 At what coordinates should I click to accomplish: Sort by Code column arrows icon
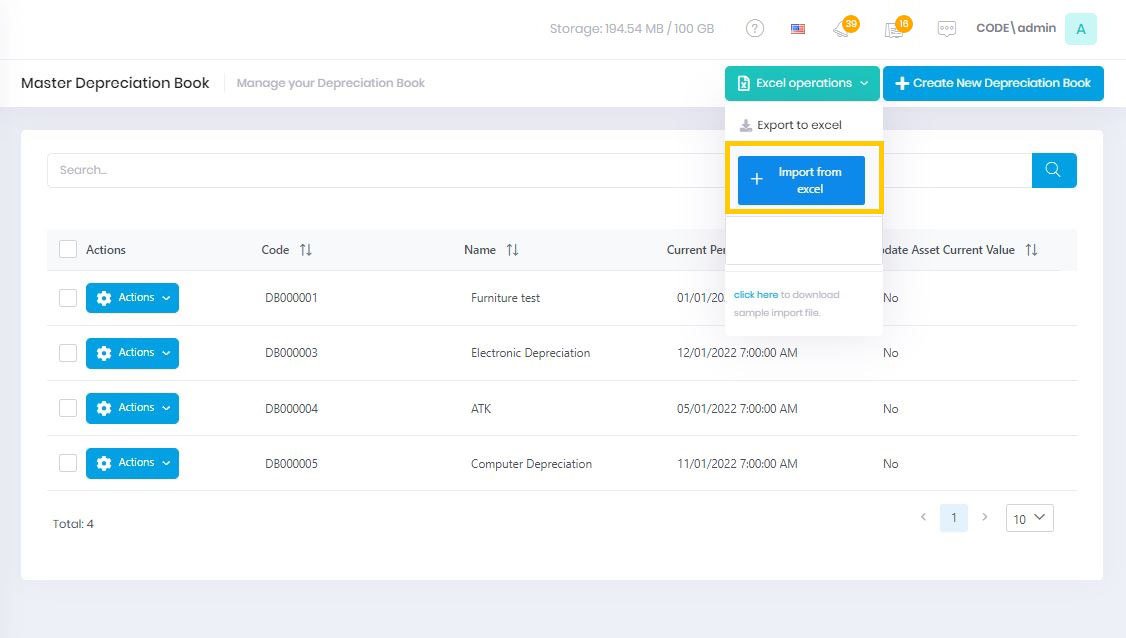(x=306, y=250)
